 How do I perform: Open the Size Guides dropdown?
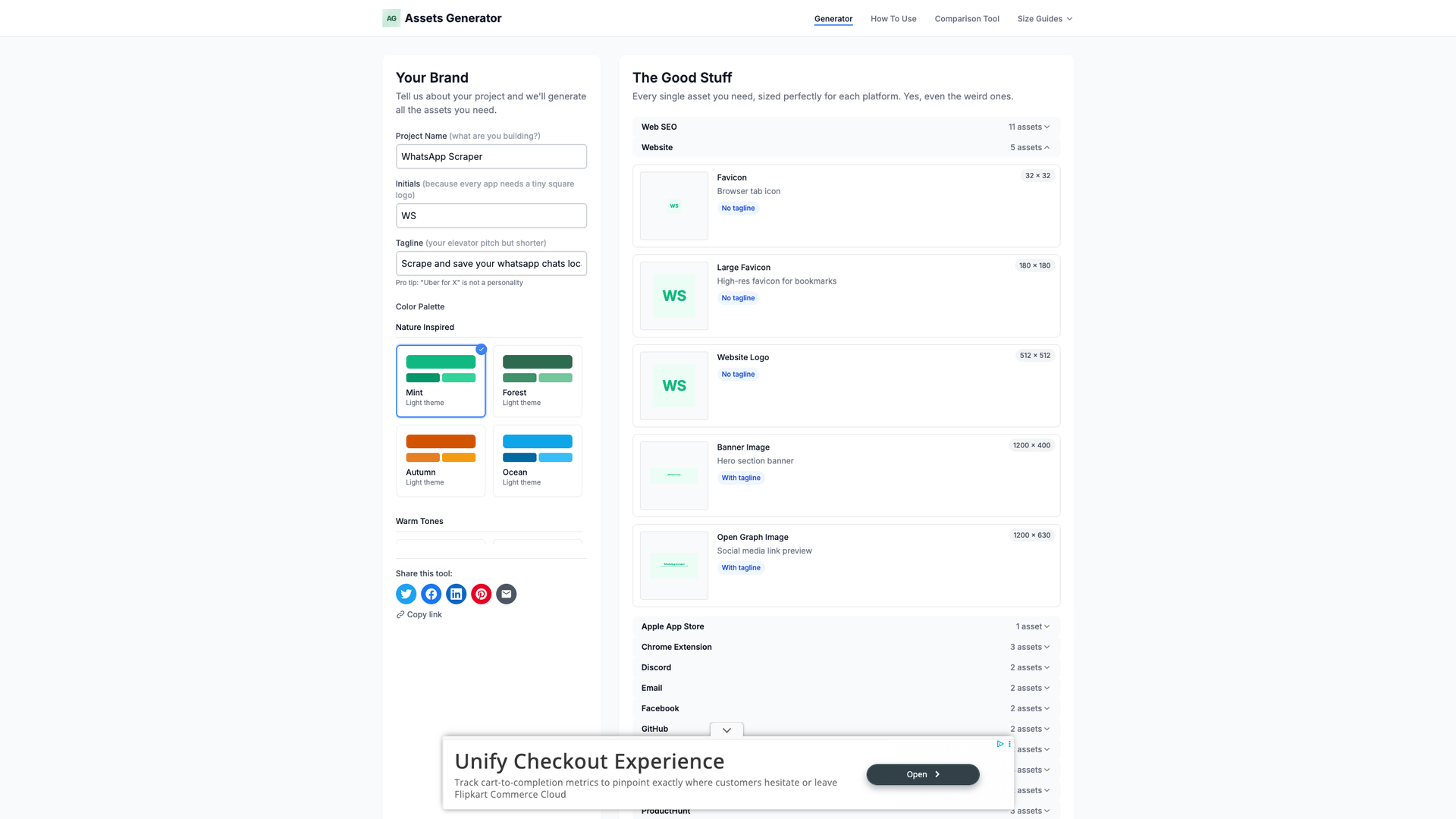coord(1044,19)
